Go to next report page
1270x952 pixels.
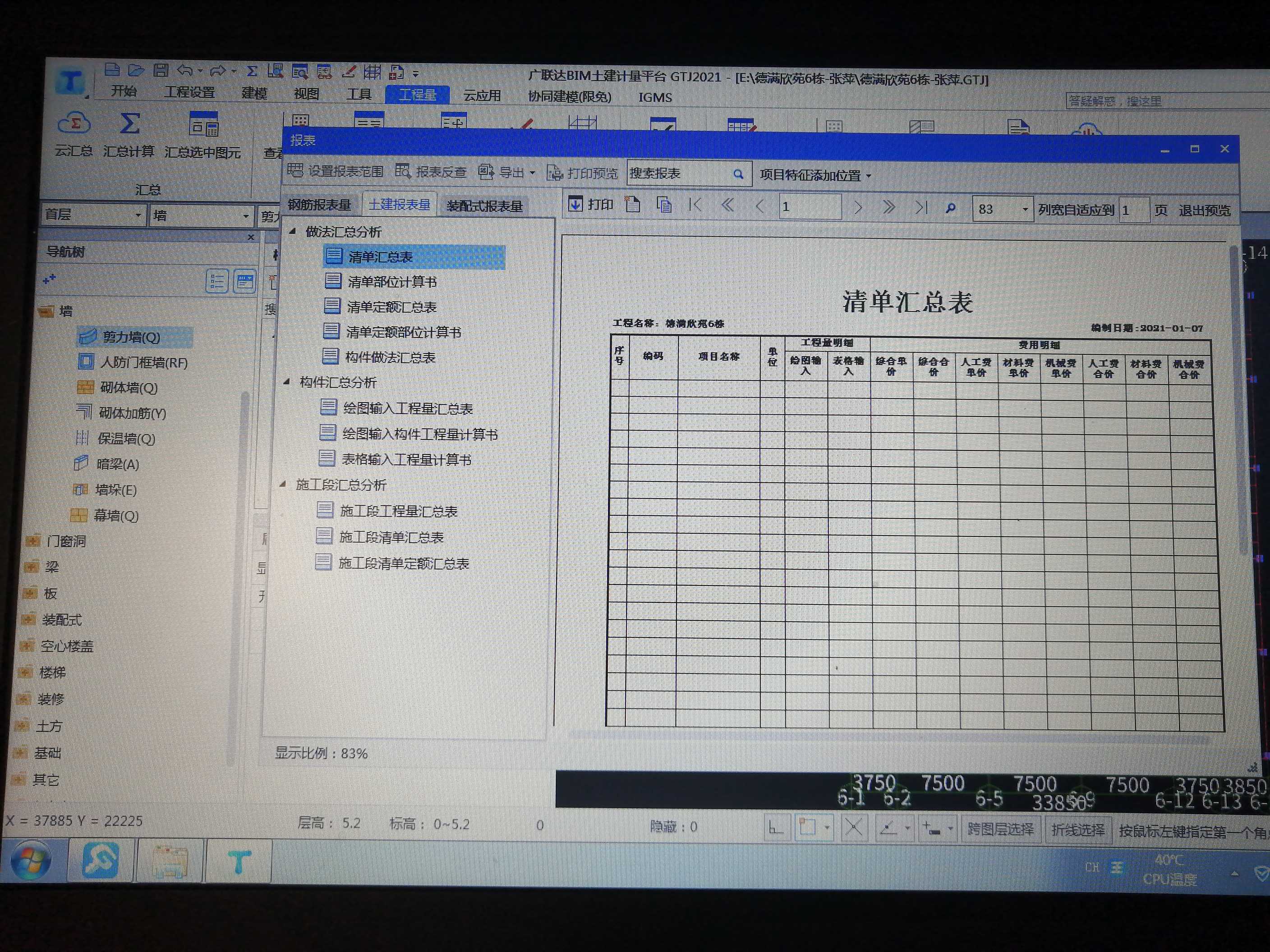click(858, 207)
